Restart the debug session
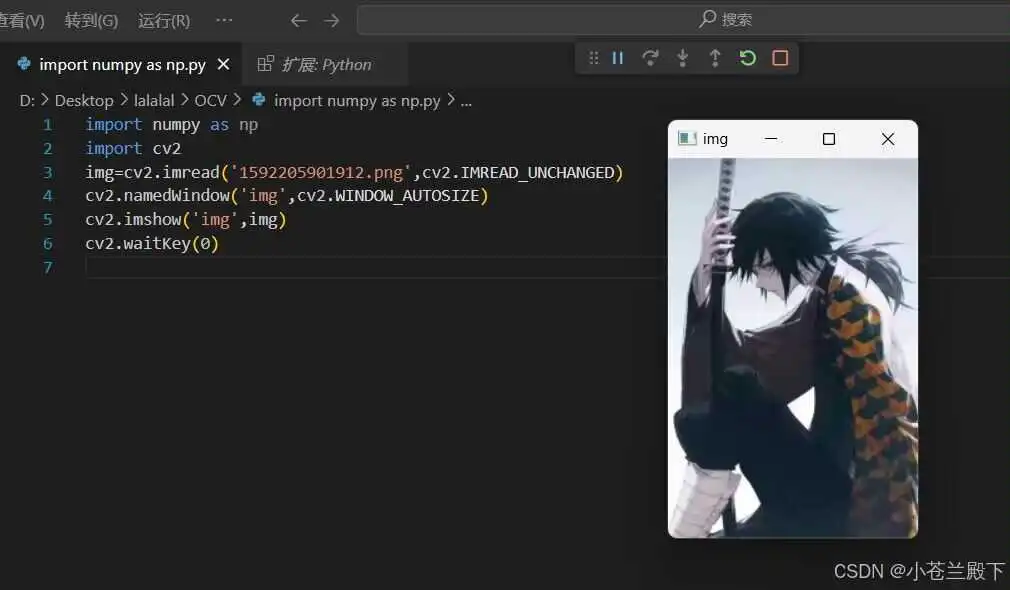 click(x=748, y=59)
